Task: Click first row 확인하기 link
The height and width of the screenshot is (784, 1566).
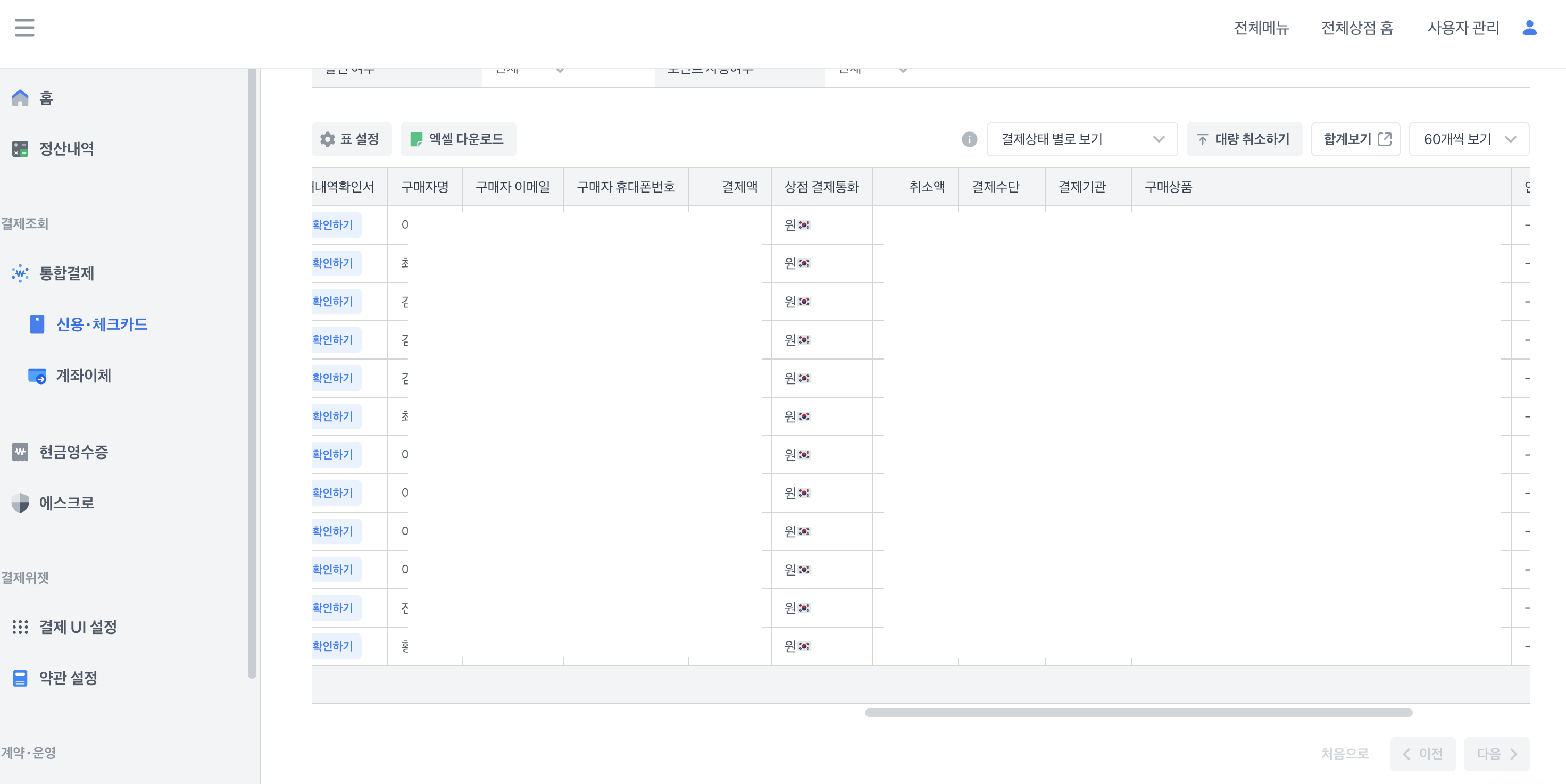Action: [x=333, y=225]
